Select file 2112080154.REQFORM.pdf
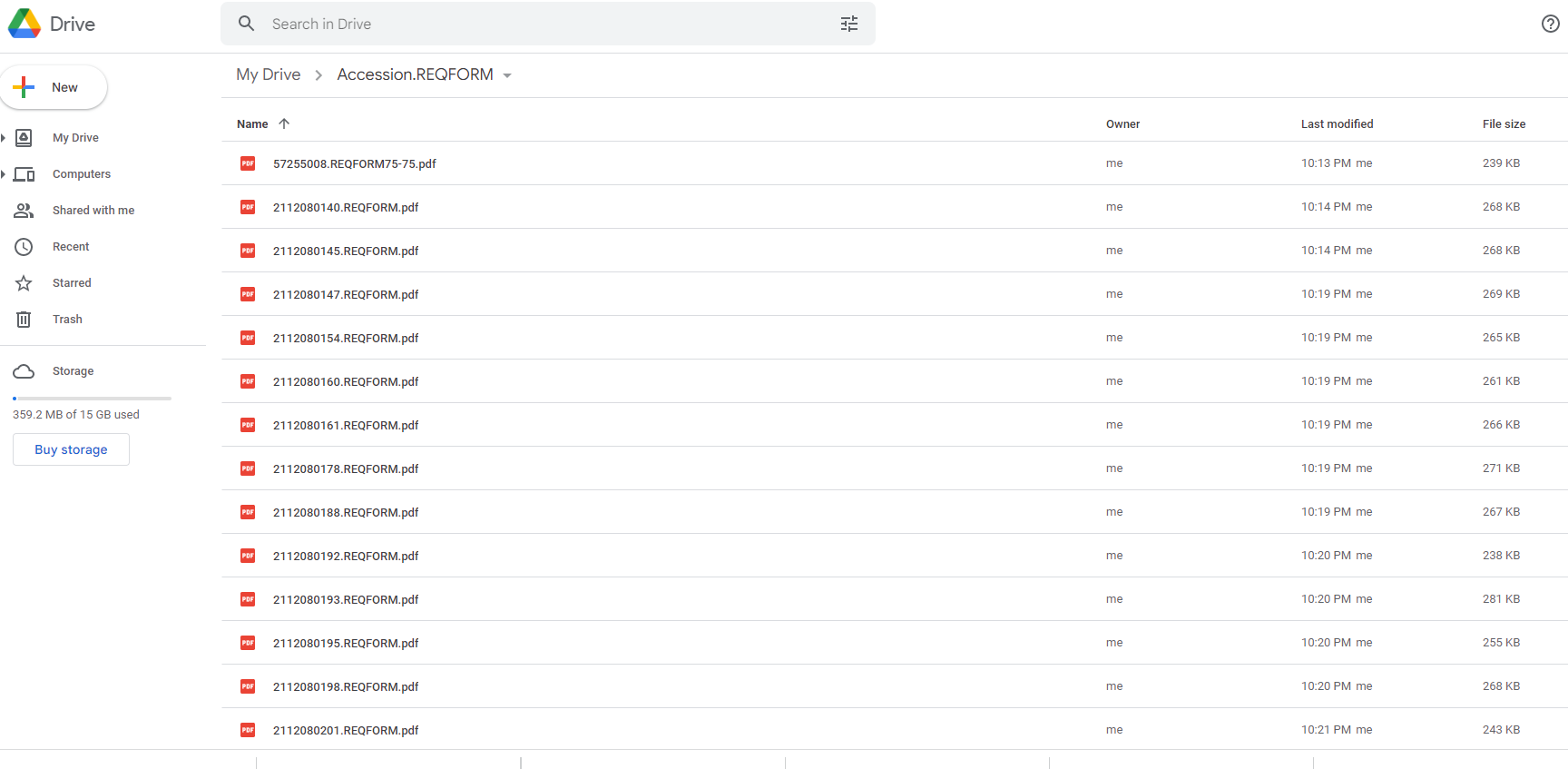 tap(894, 338)
